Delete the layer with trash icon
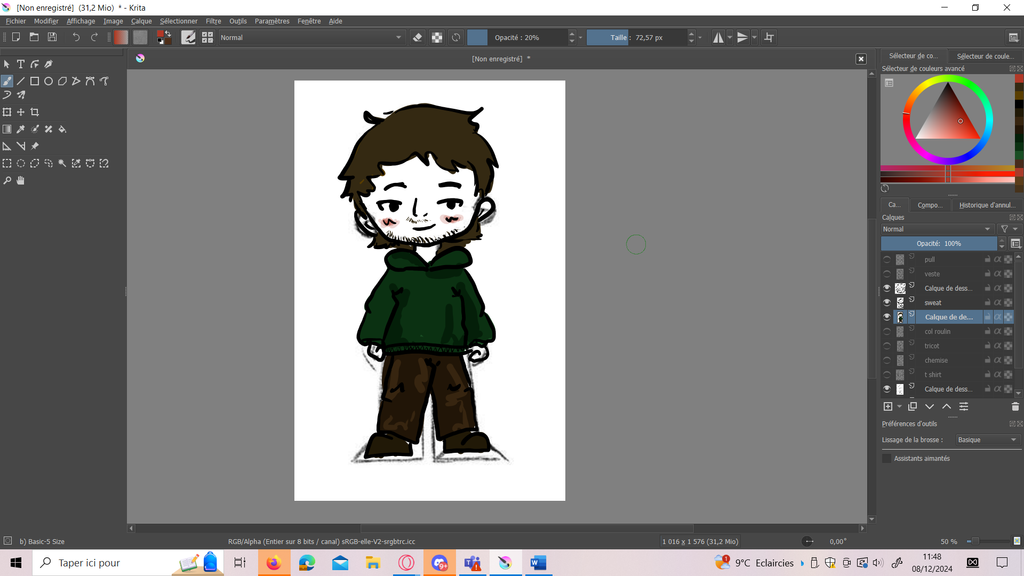This screenshot has height=576, width=1024. pos(1015,407)
